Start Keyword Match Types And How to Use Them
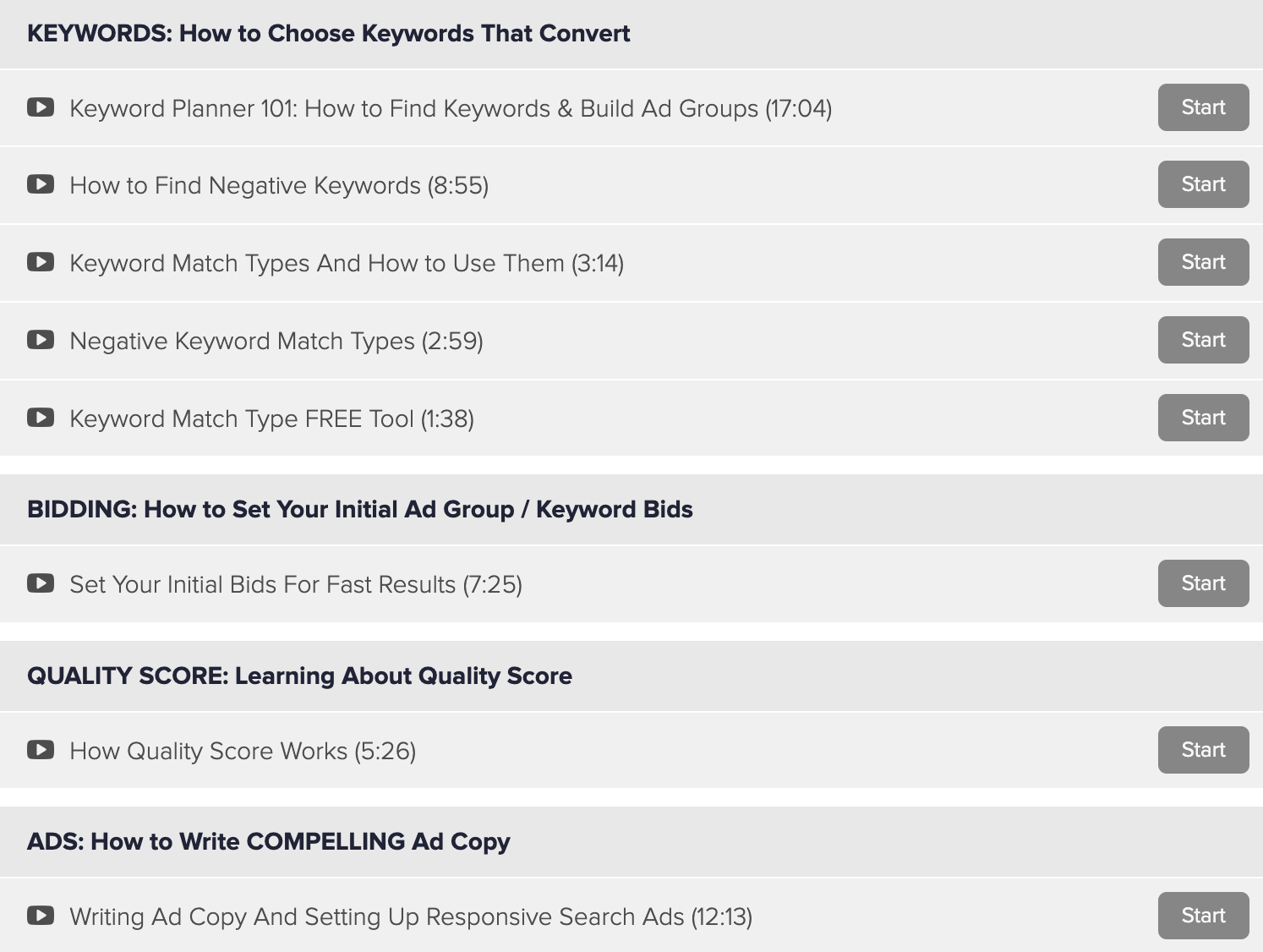The image size is (1263, 952). pyautogui.click(x=1203, y=262)
